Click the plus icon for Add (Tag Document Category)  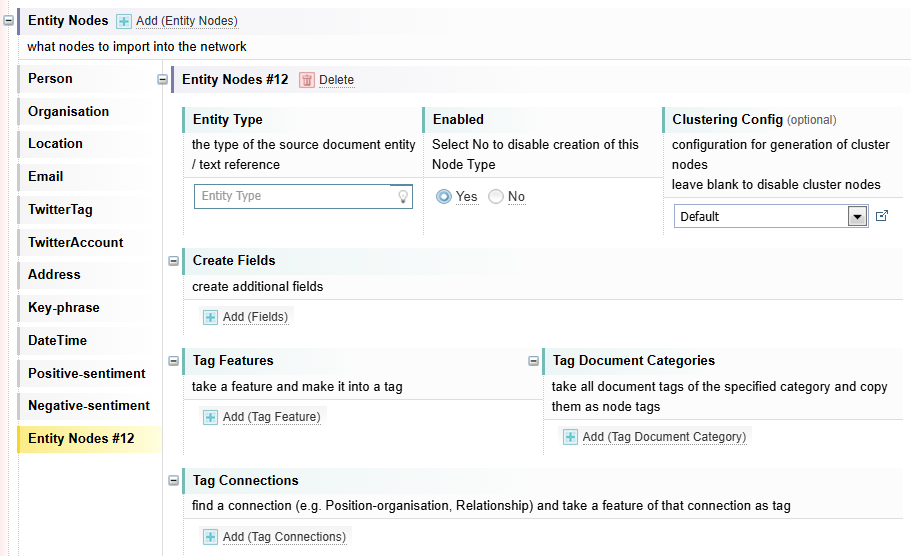[570, 437]
